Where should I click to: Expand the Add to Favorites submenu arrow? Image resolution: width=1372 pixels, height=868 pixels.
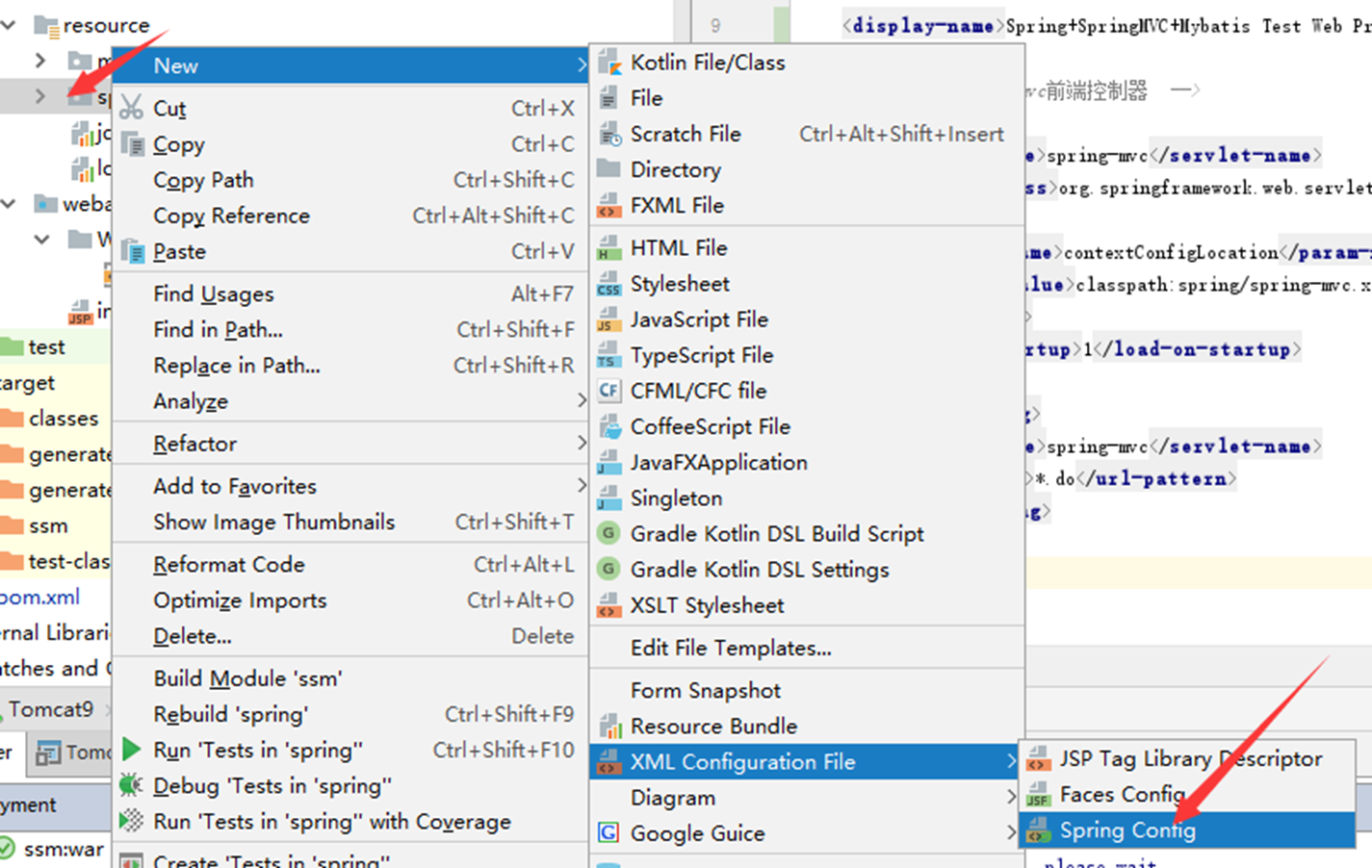582,486
